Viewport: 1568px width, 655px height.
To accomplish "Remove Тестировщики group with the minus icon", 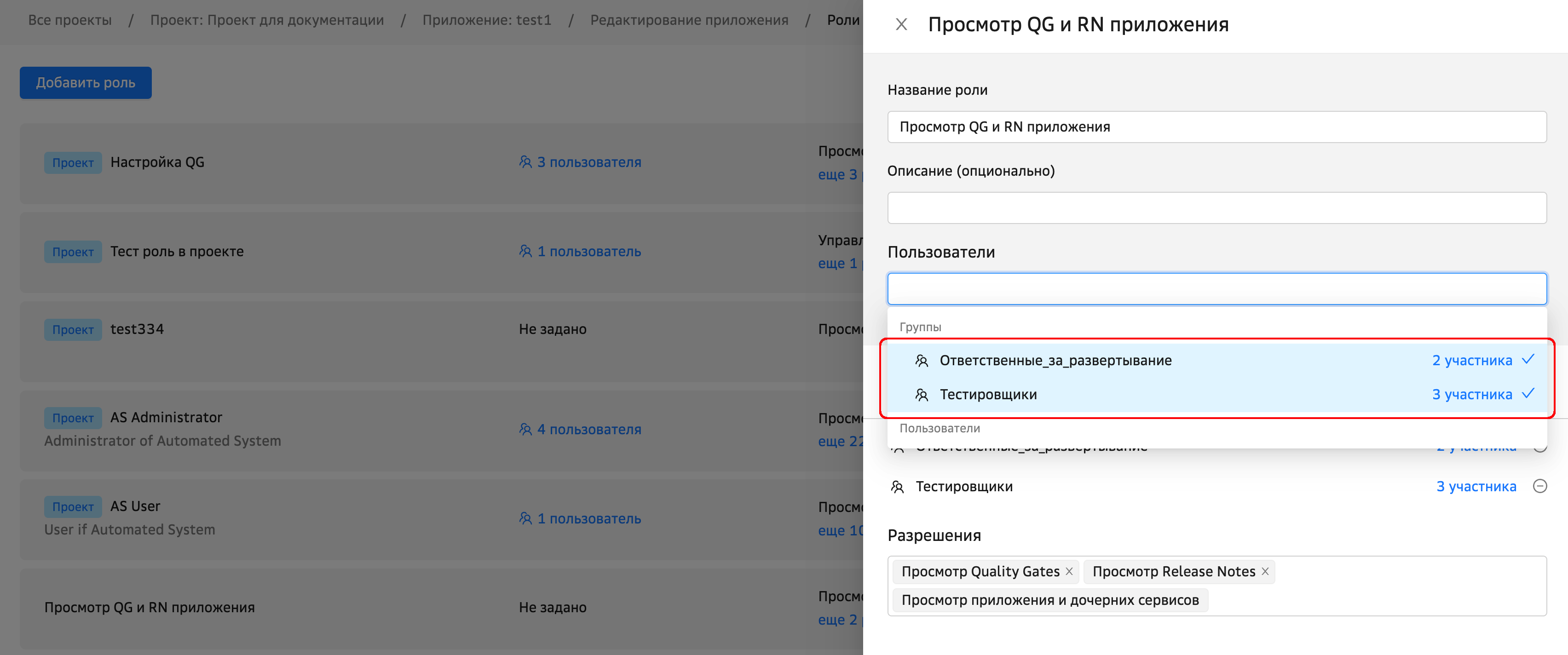I will click(x=1539, y=486).
